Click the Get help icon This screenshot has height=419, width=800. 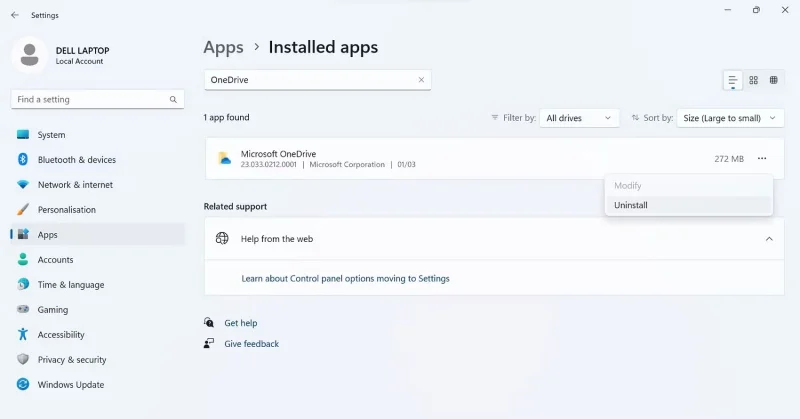coord(209,323)
